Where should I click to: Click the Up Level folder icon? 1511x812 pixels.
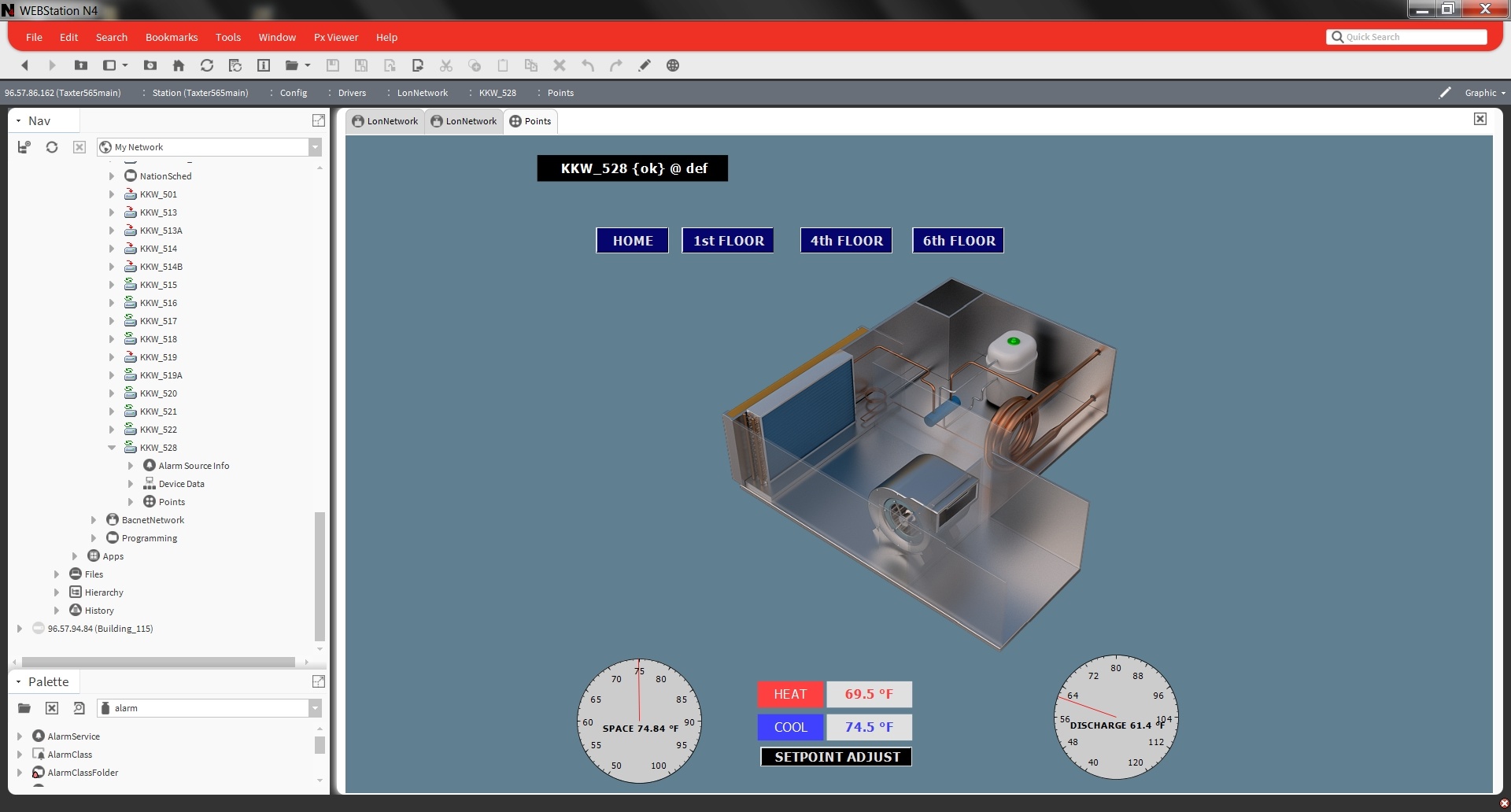click(80, 65)
